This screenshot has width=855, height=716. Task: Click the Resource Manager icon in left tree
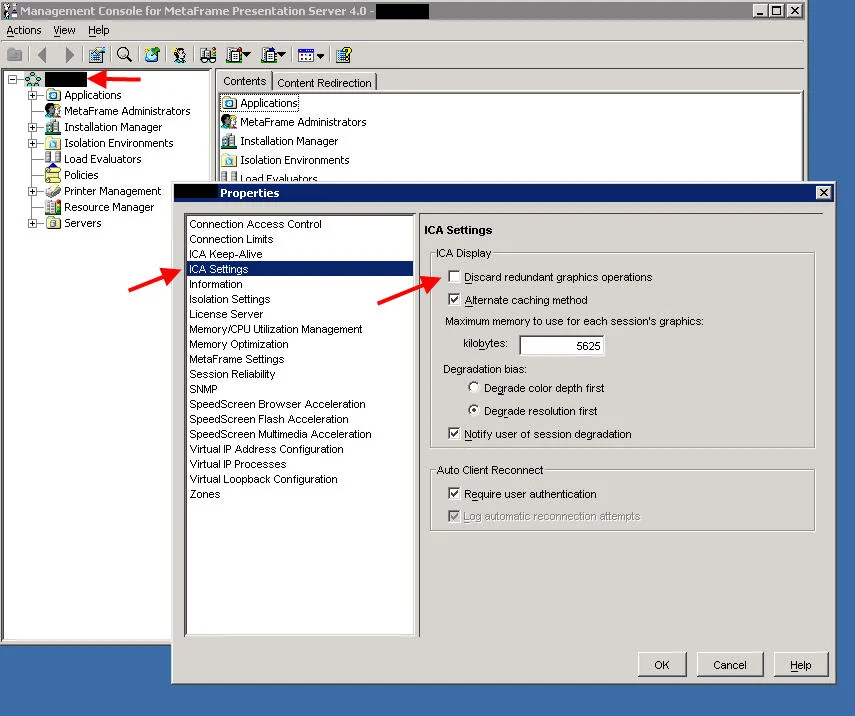pyautogui.click(x=53, y=207)
